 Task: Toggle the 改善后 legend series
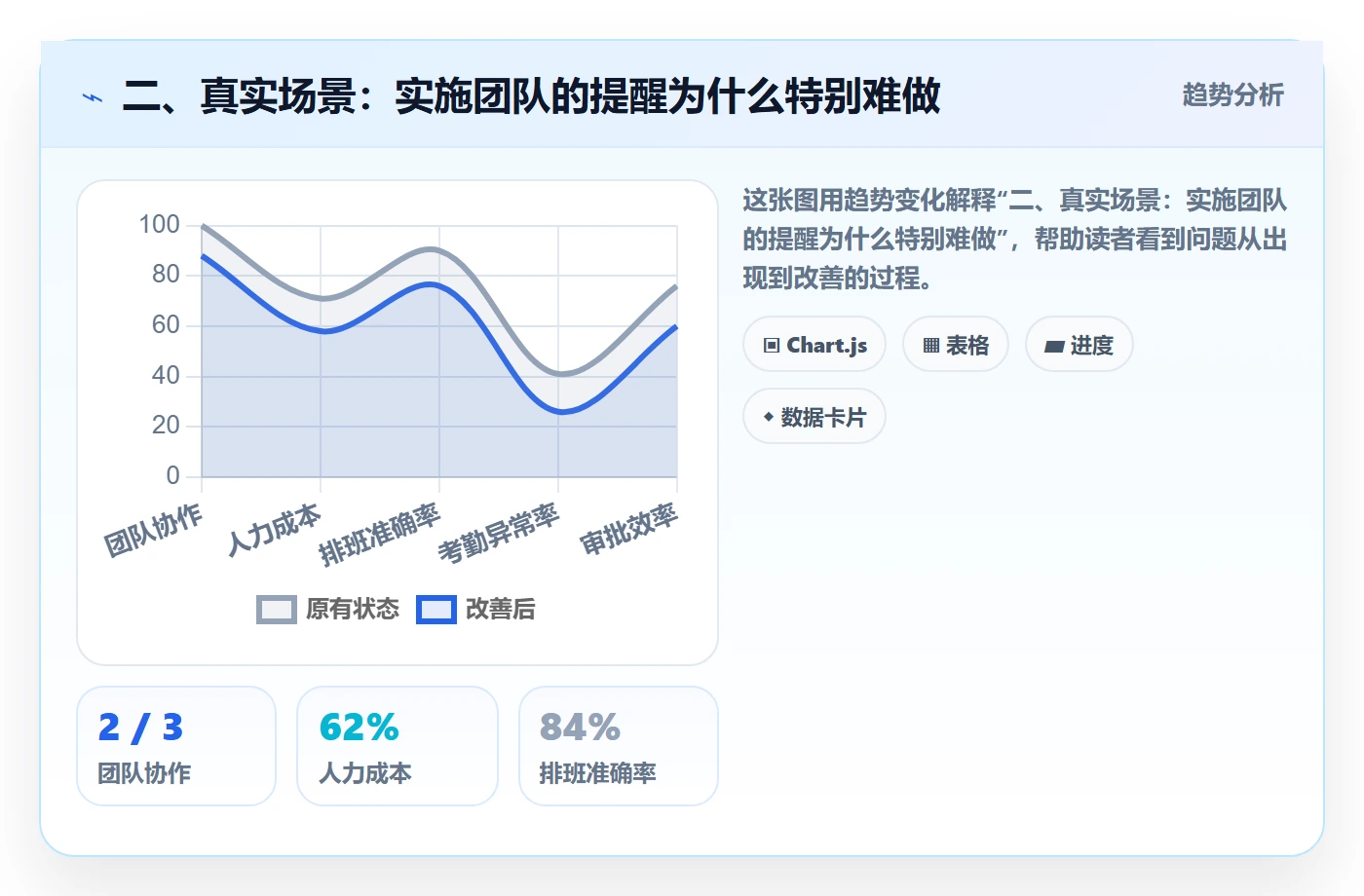point(476,610)
